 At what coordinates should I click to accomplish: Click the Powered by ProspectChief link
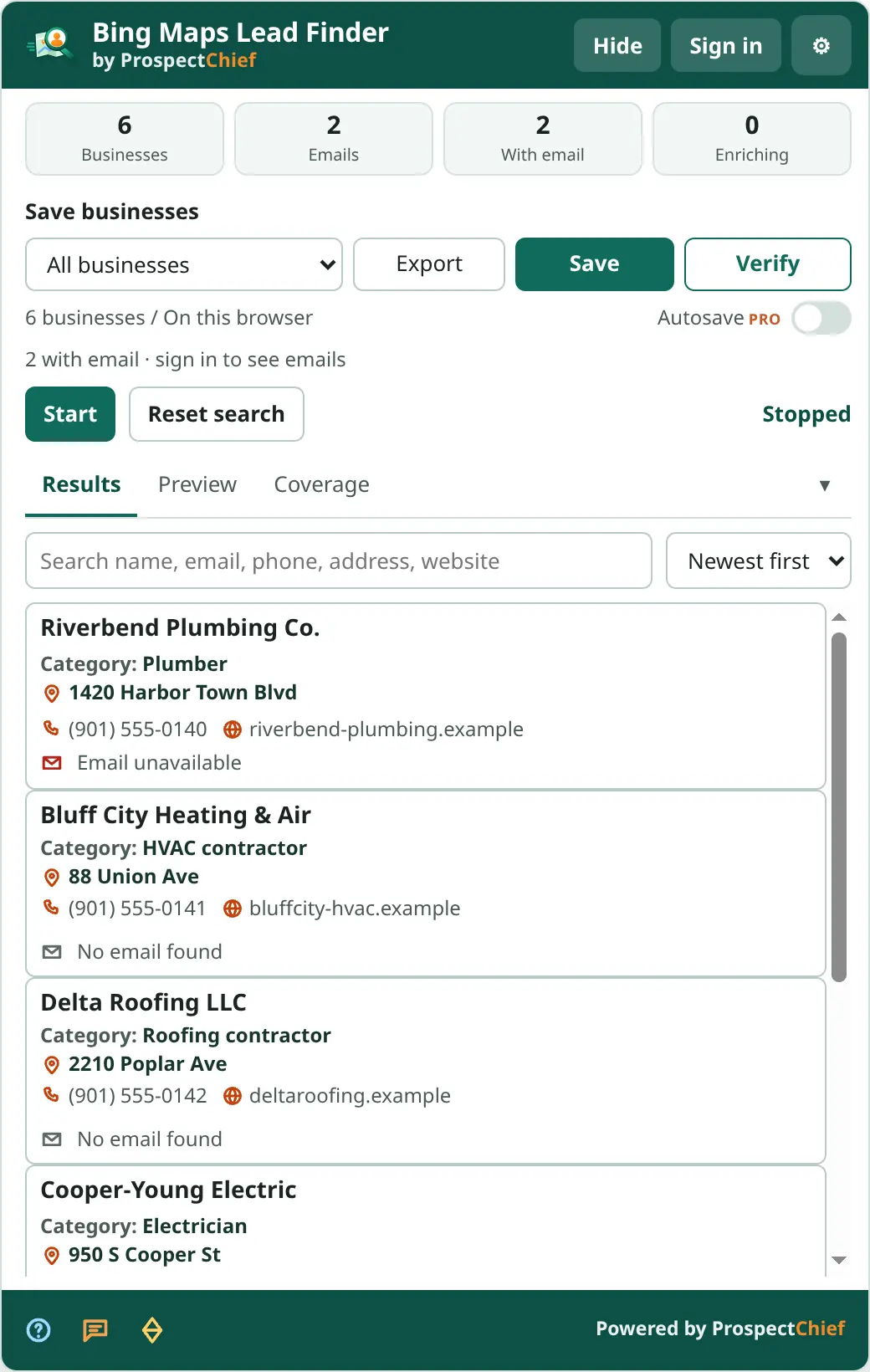[720, 1328]
